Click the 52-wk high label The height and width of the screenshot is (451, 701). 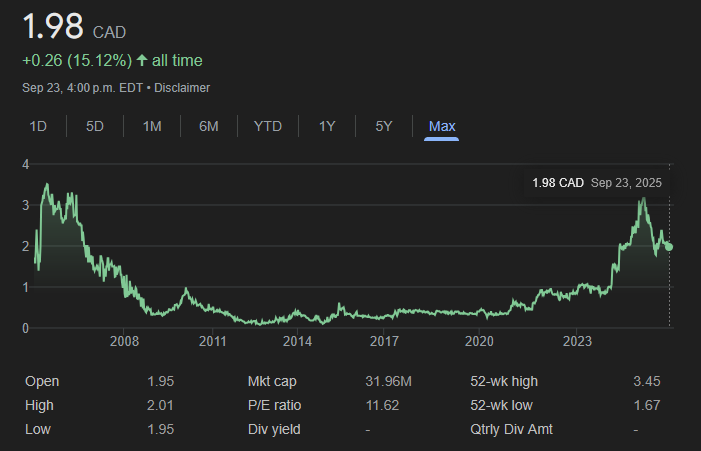[504, 381]
